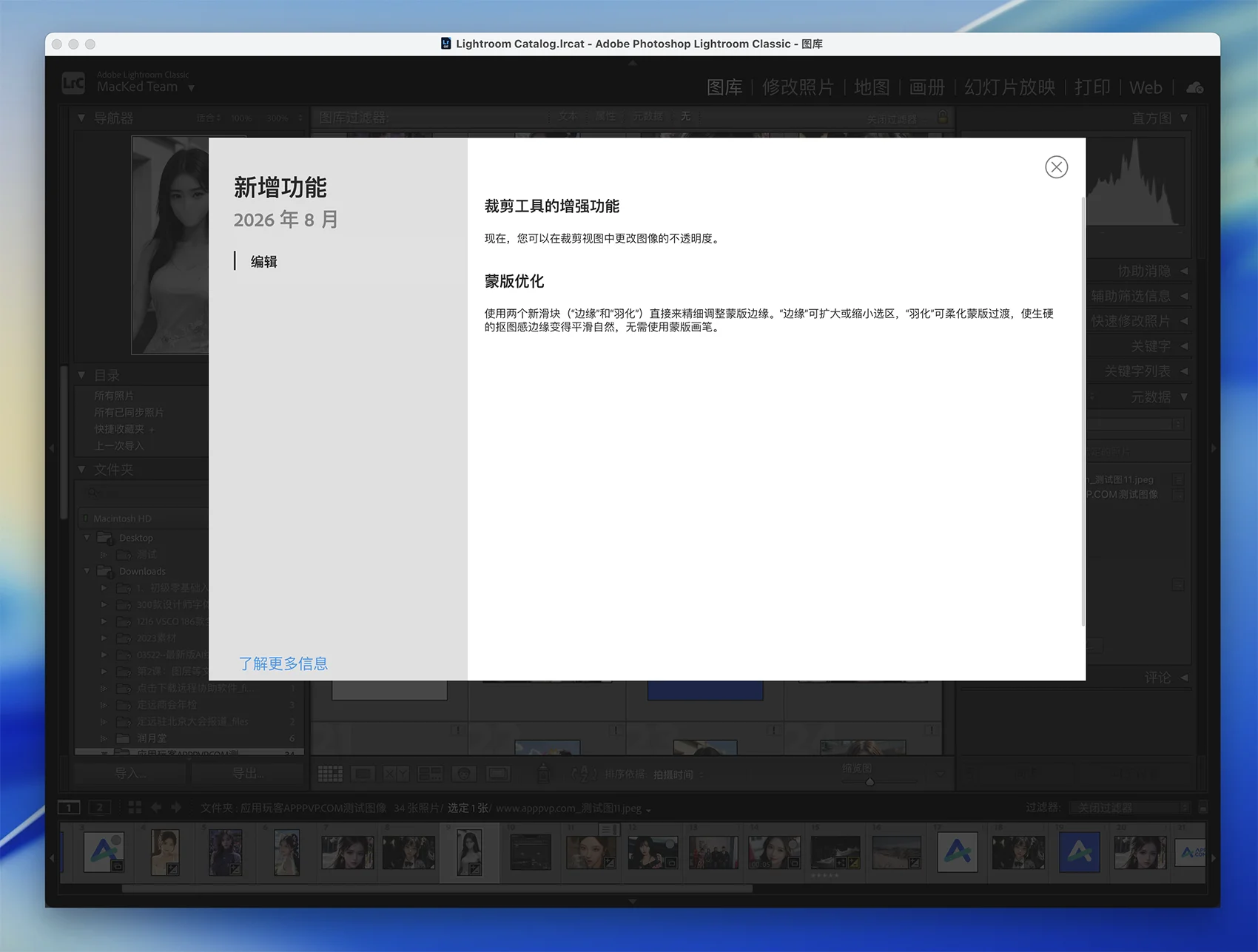The height and width of the screenshot is (952, 1258).
Task: Collapse the 元数据 panel
Action: click(x=1184, y=397)
